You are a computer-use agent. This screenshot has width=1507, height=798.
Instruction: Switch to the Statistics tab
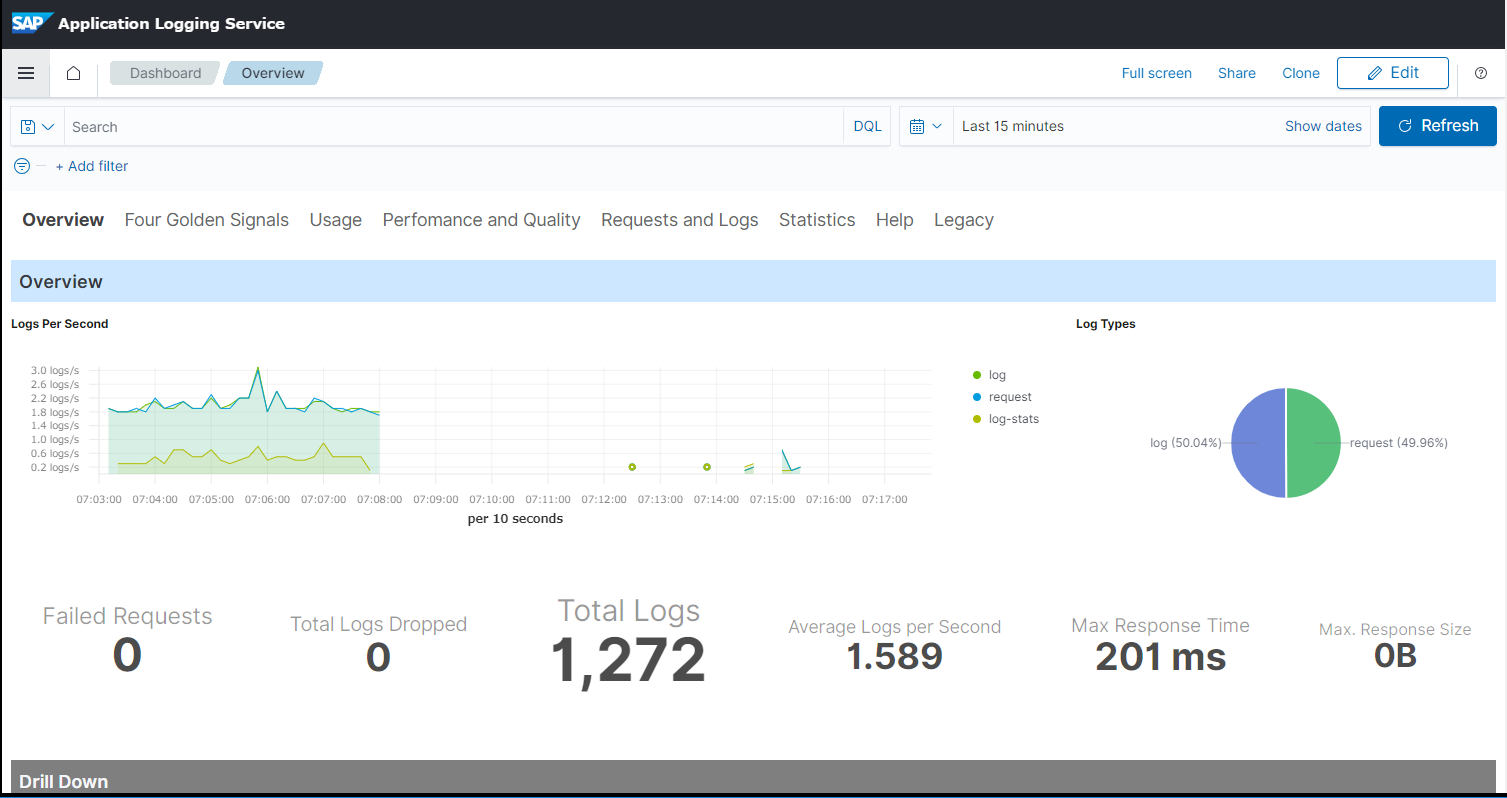(x=817, y=220)
